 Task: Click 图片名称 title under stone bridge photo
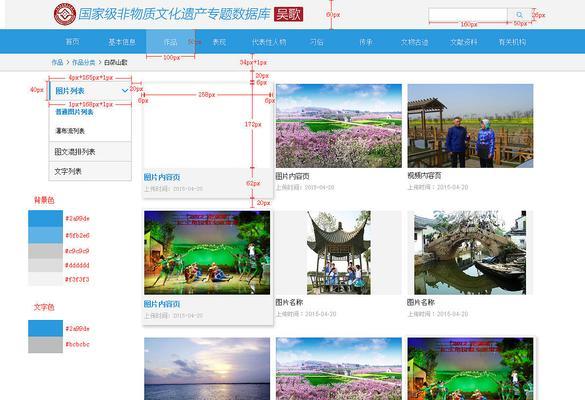421,302
